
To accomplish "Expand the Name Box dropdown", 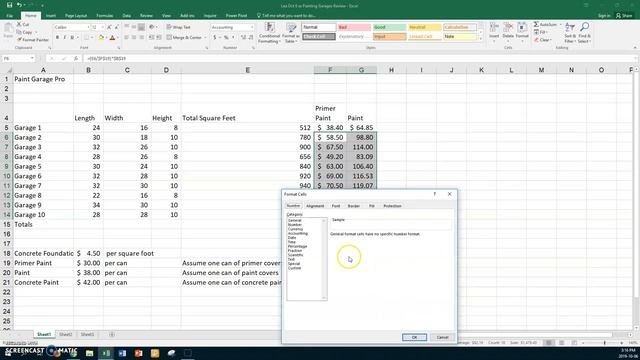I will (32, 58).
